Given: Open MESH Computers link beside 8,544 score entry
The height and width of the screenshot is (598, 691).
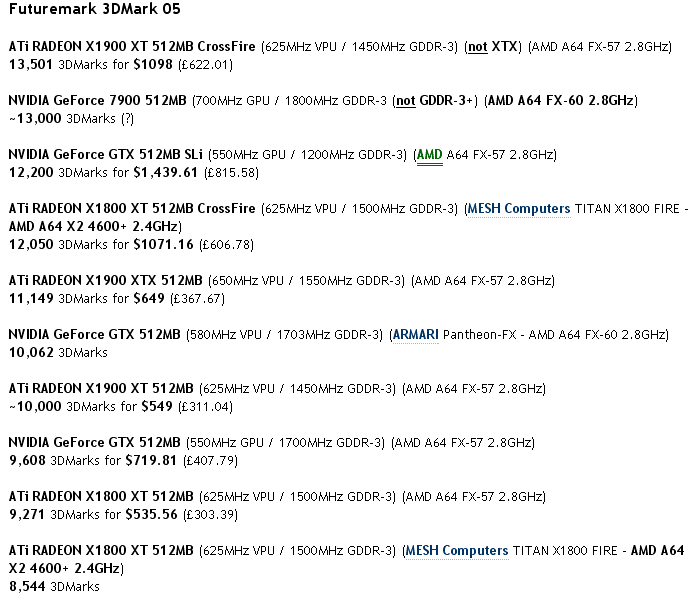Looking at the screenshot, I should (457, 551).
